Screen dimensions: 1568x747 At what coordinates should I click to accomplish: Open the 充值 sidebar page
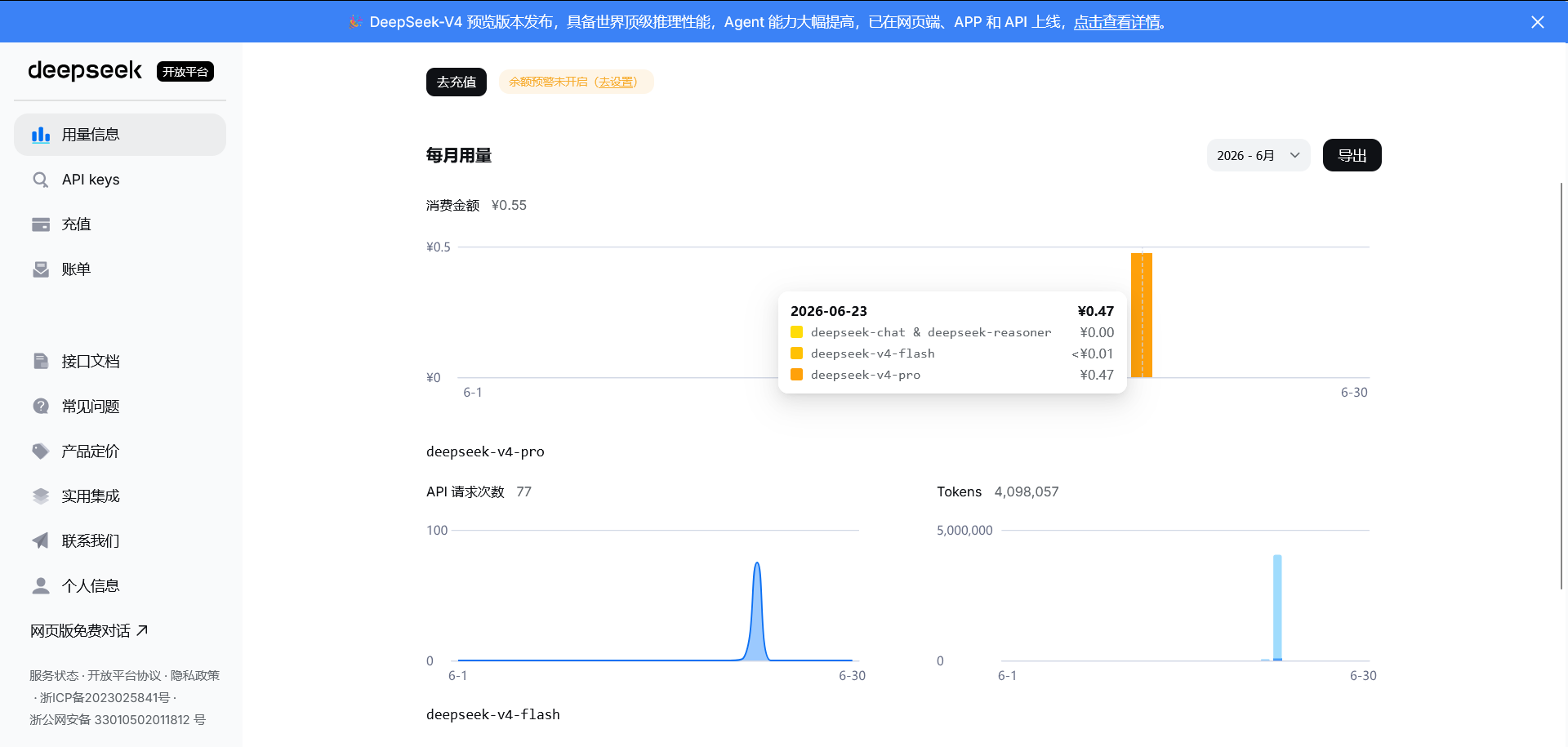tap(120, 225)
